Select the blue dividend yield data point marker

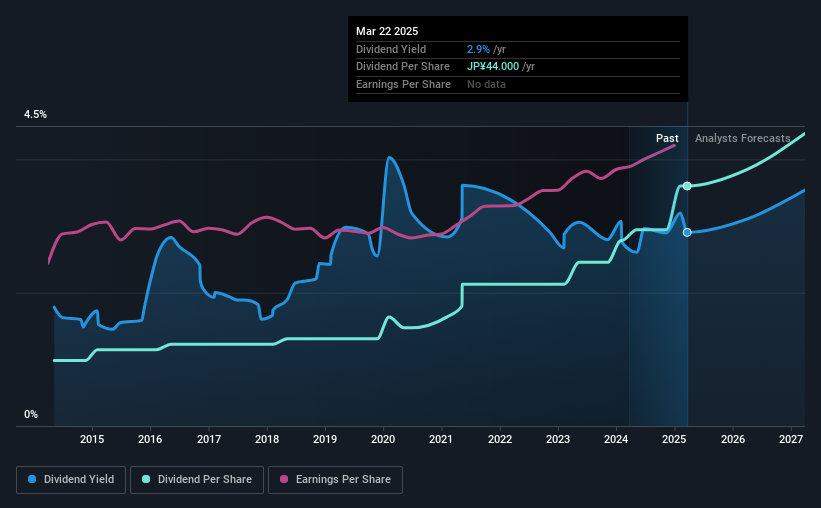687,233
